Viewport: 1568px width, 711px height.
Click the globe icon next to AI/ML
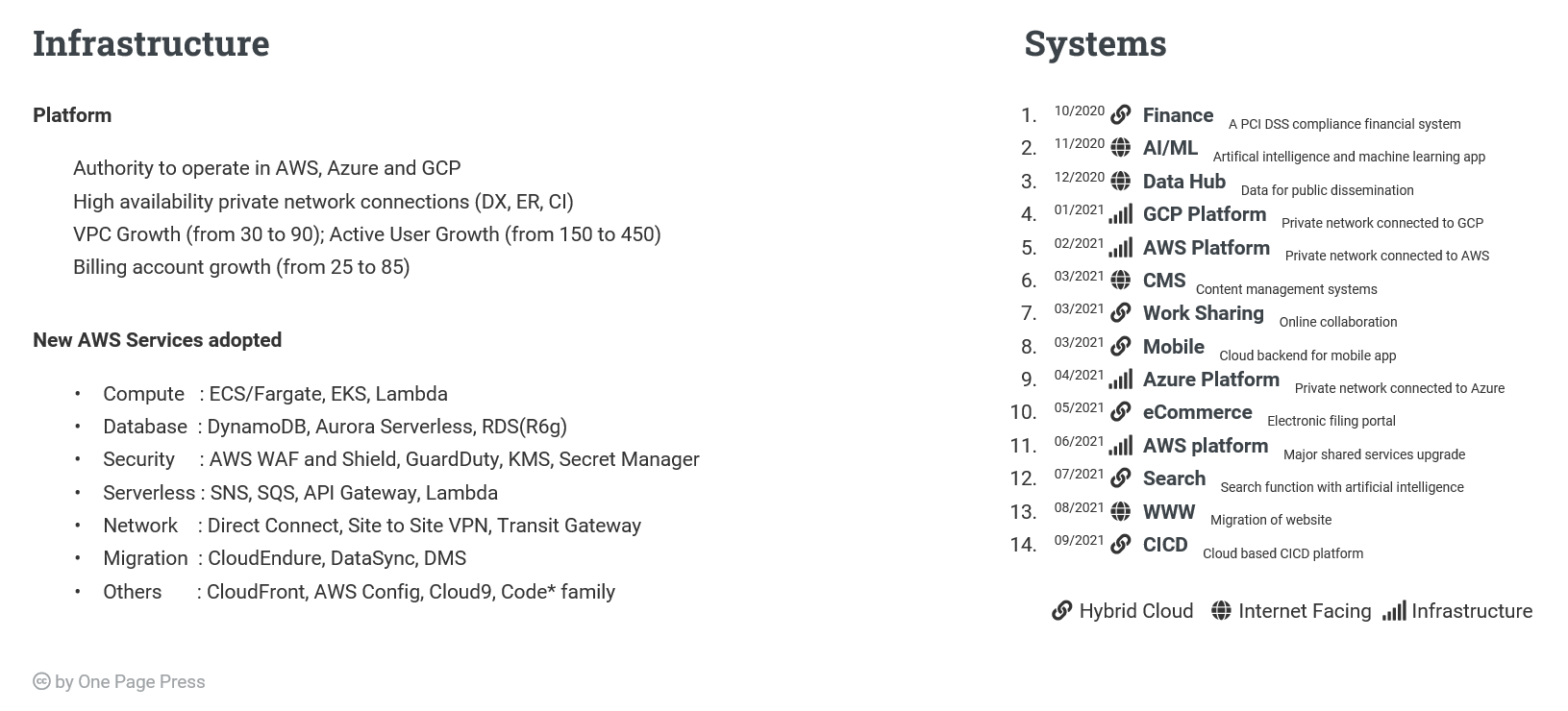(x=1120, y=148)
